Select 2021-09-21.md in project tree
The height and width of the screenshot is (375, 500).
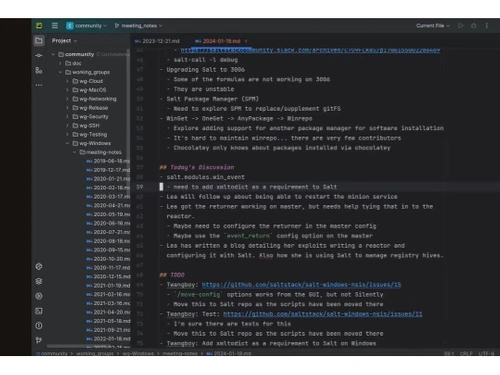click(x=108, y=330)
